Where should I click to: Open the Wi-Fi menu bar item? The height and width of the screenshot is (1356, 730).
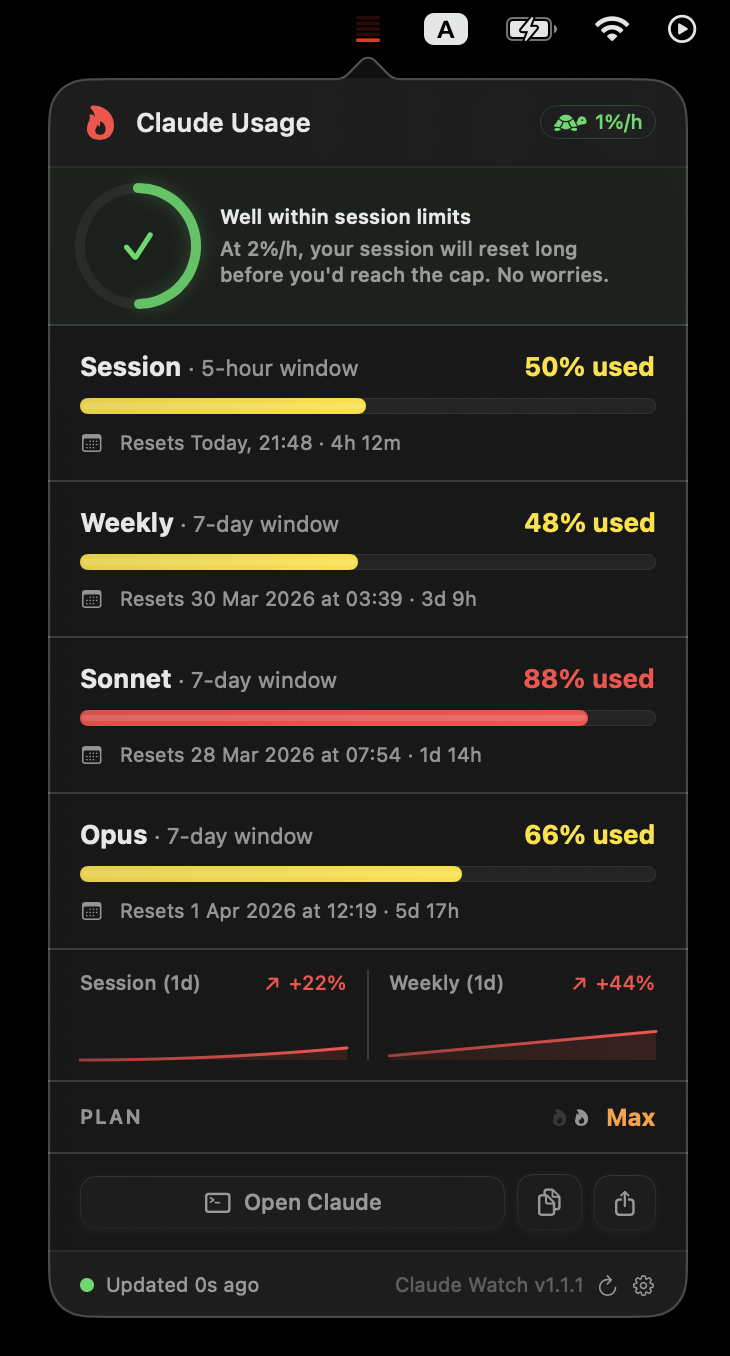(611, 30)
